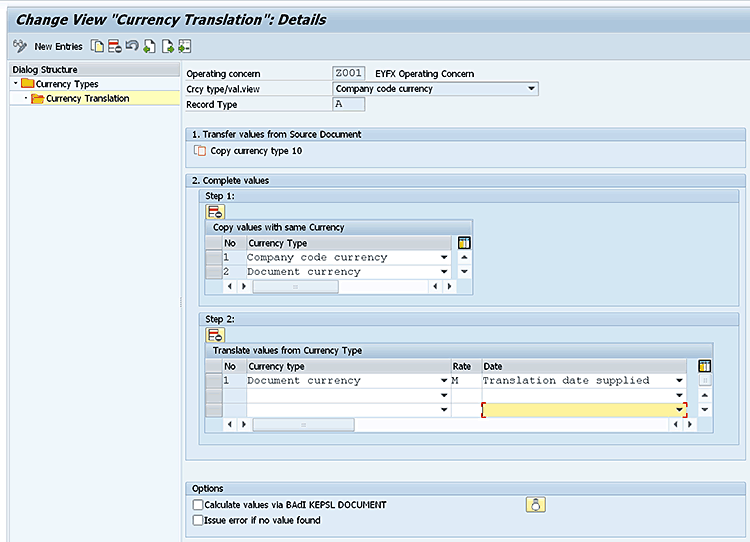Image resolution: width=750 pixels, height=542 pixels.
Task: Click Copy currency type 10 entry
Action: point(255,151)
